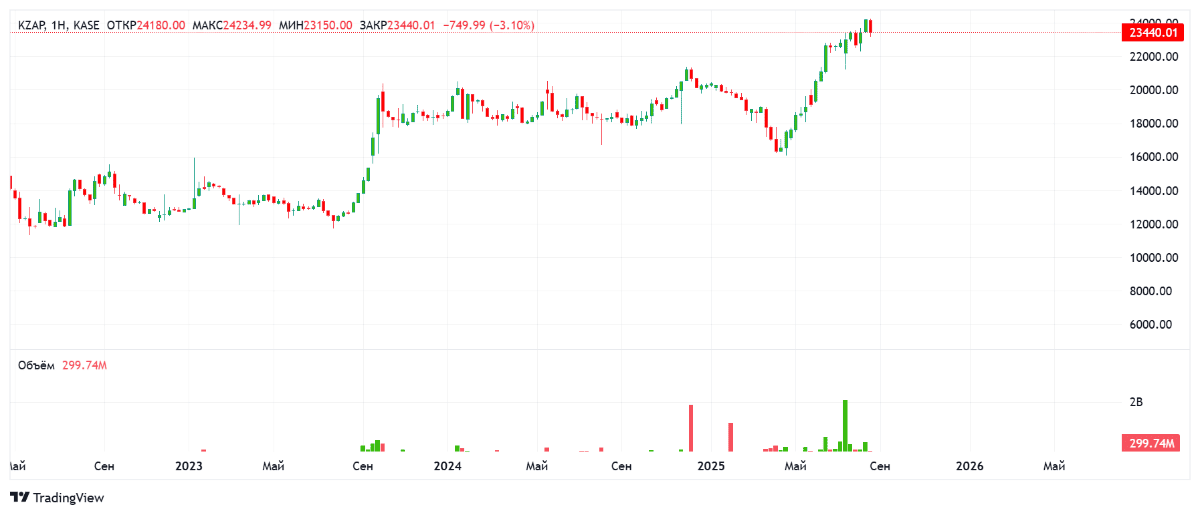Viewport: 1200px width, 515px height.
Task: Click the Объём volume indicator label
Action: (37, 366)
